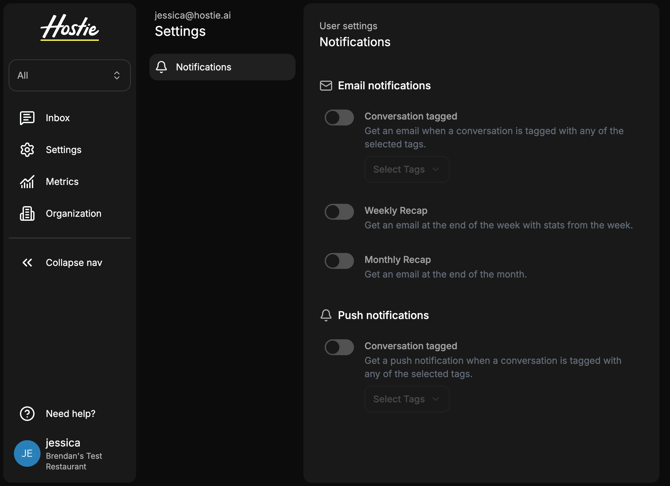This screenshot has height=486, width=670.
Task: Click the User settings label
Action: pyautogui.click(x=348, y=26)
